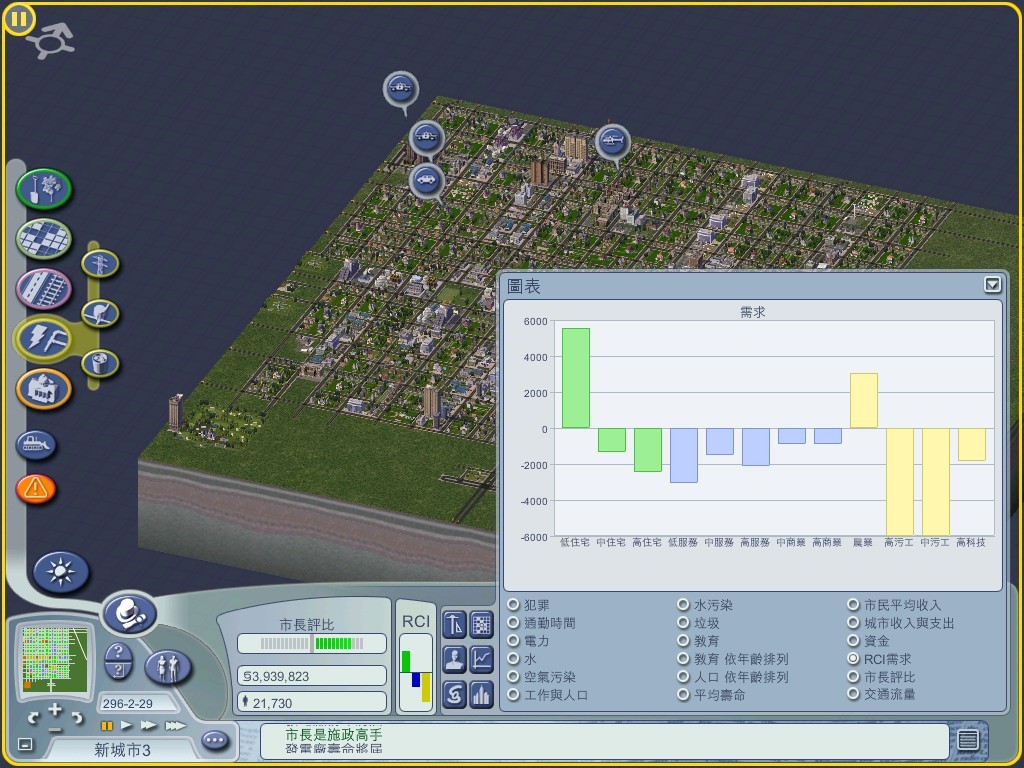This screenshot has width=1024, height=768.
Task: Switch to Mayor mode (top hat icon)
Action: tap(129, 613)
